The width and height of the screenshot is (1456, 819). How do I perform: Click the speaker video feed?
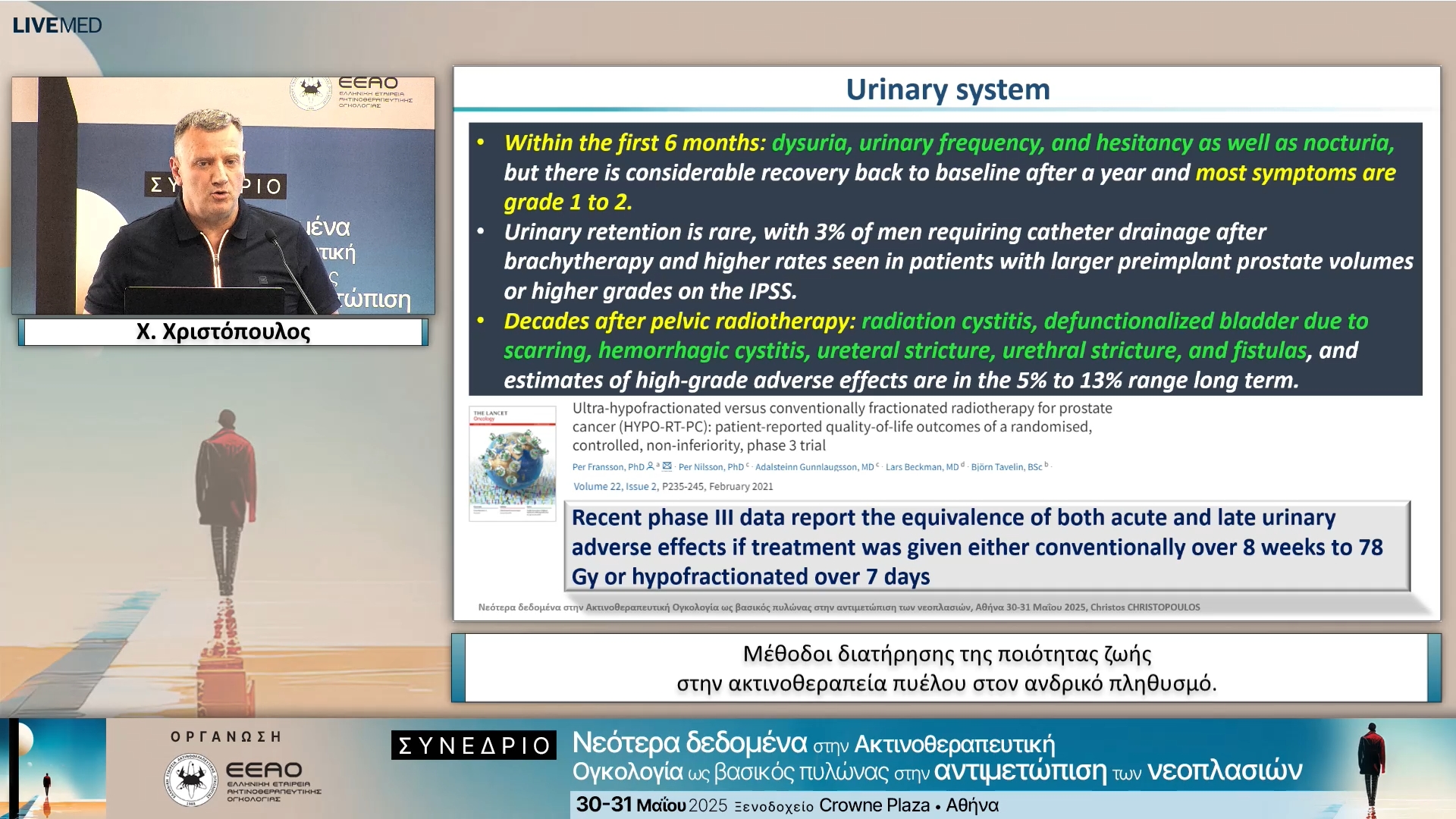click(223, 196)
